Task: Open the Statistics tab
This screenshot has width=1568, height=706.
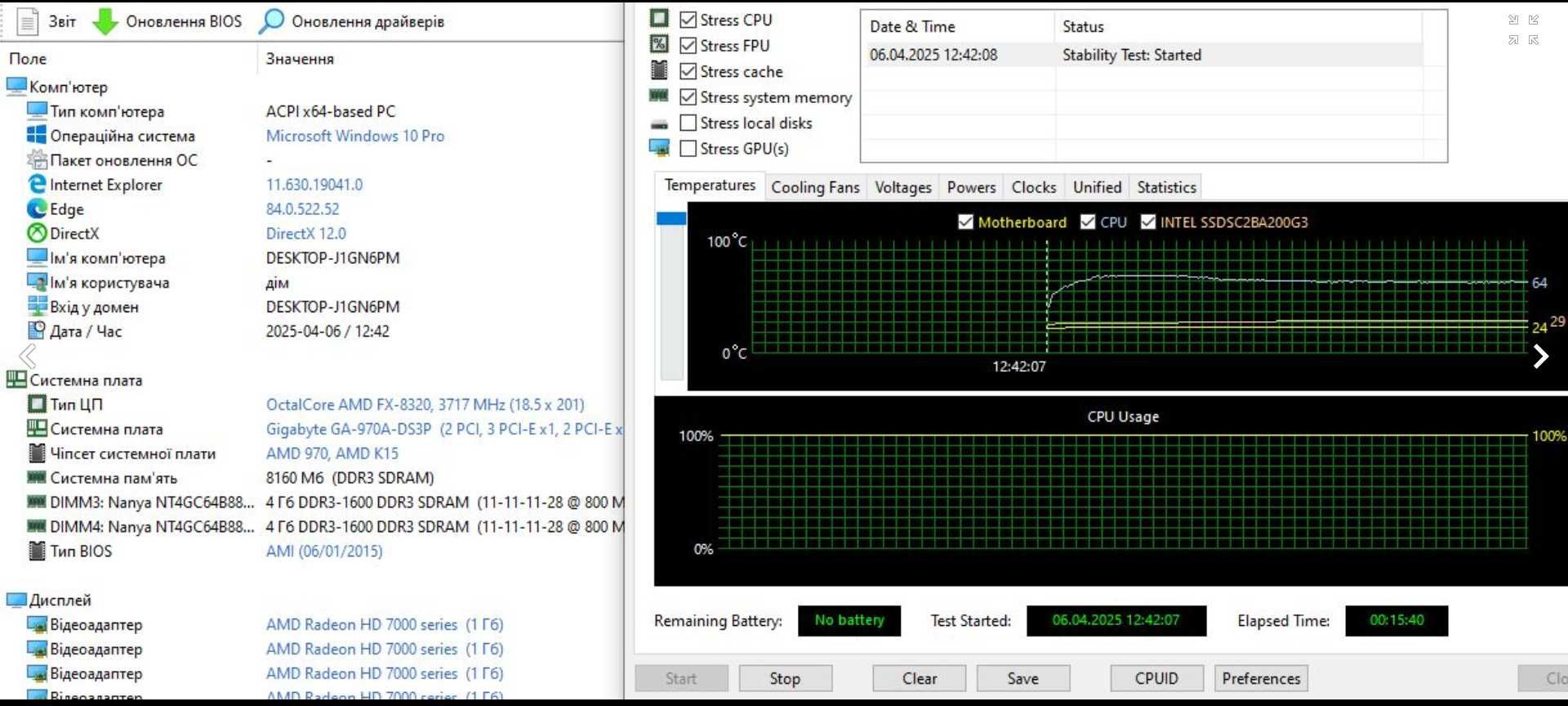Action: pos(1166,187)
